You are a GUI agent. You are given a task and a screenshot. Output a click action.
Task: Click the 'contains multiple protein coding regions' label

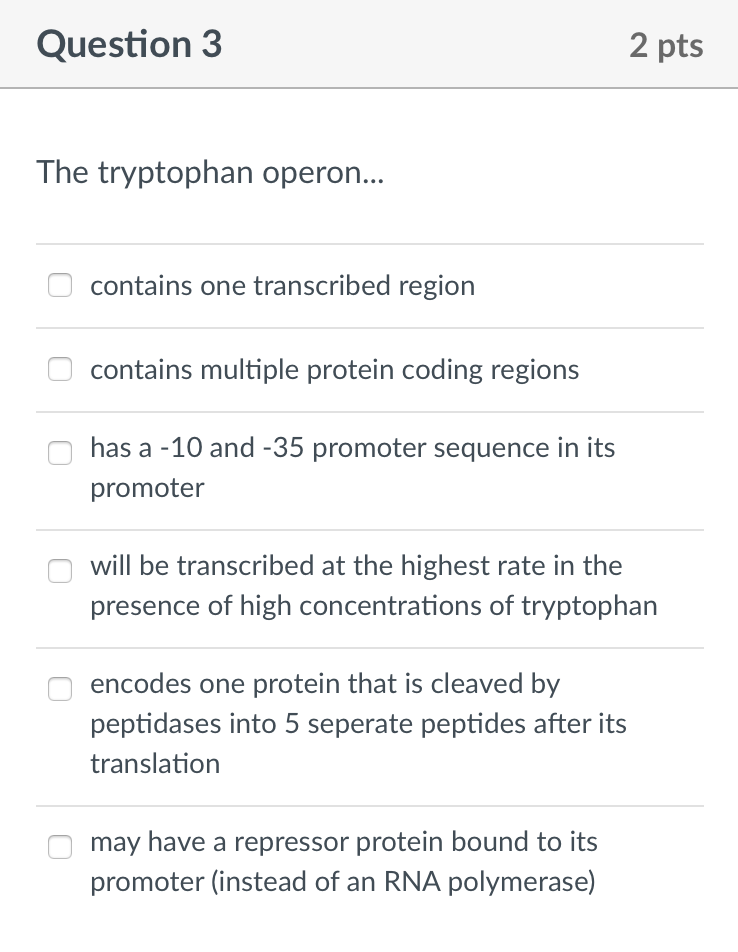point(334,369)
